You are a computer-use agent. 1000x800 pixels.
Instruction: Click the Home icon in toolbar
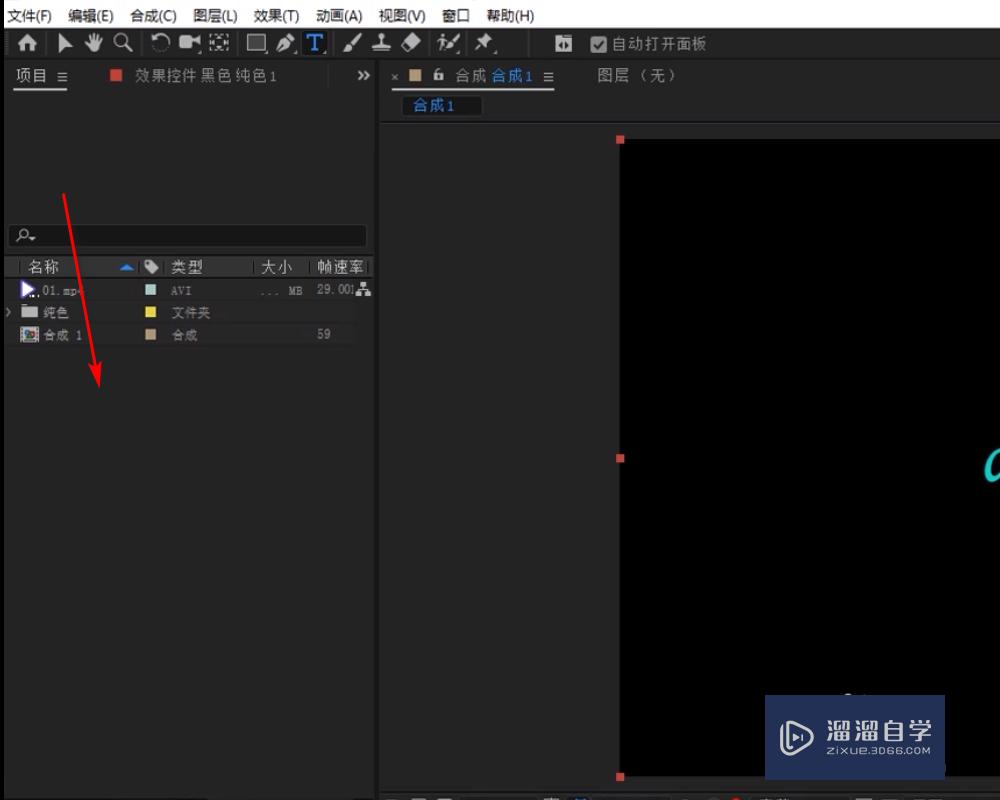click(27, 43)
